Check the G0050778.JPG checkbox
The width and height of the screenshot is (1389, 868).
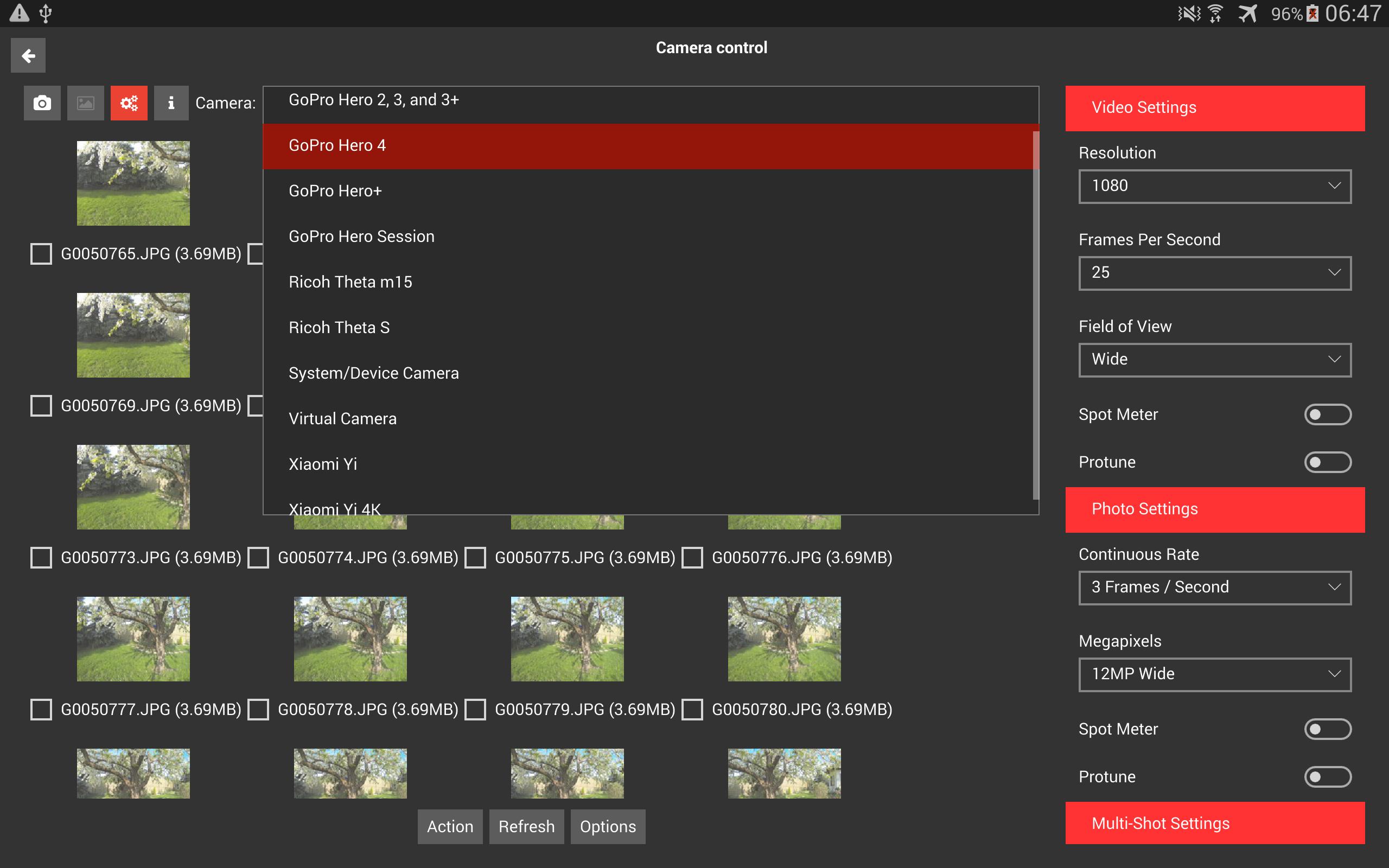(x=258, y=710)
